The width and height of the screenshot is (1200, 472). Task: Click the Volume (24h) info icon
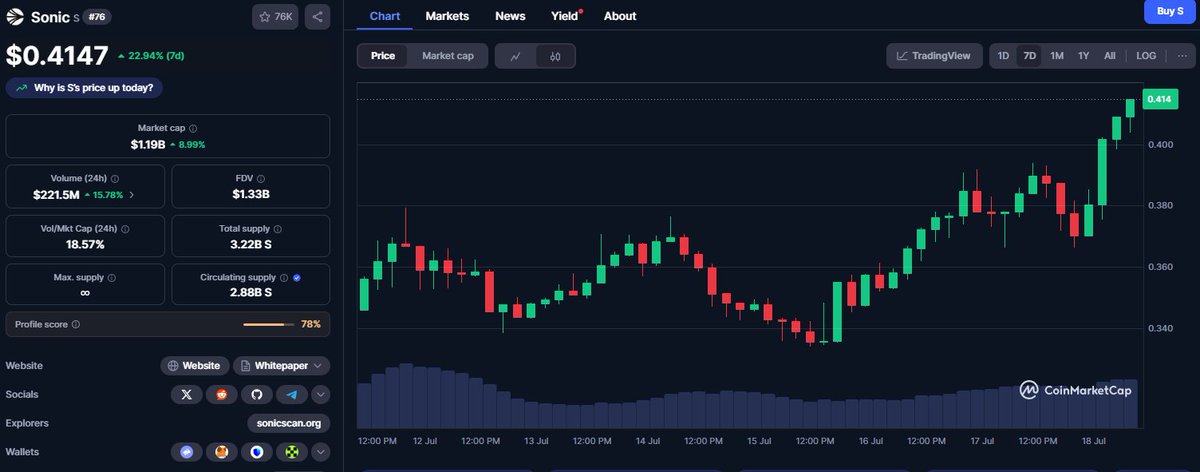[113, 178]
